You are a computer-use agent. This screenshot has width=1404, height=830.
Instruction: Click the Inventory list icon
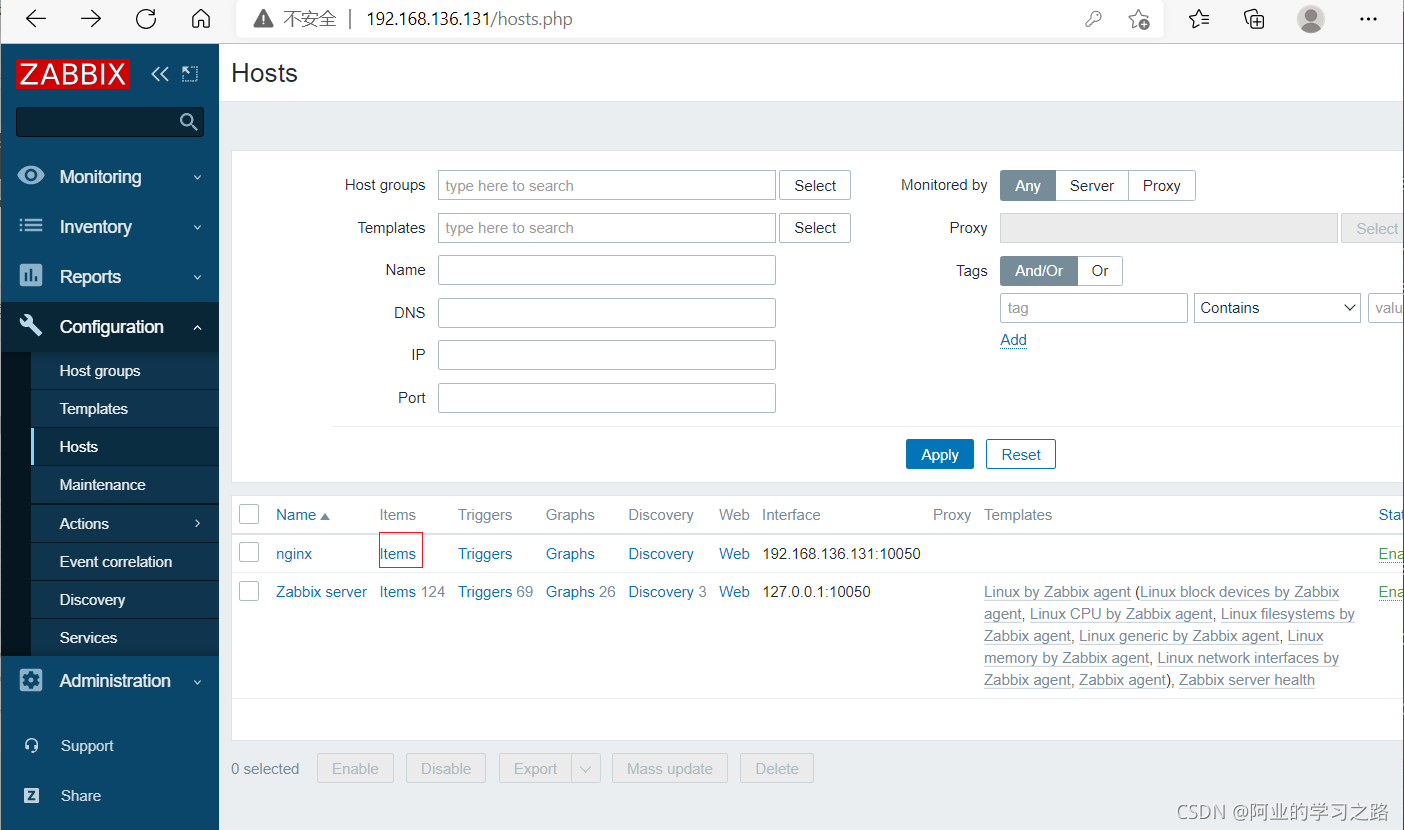pos(31,226)
